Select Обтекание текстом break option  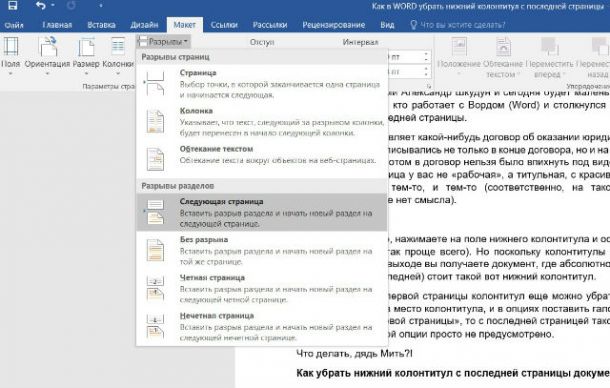click(262, 158)
